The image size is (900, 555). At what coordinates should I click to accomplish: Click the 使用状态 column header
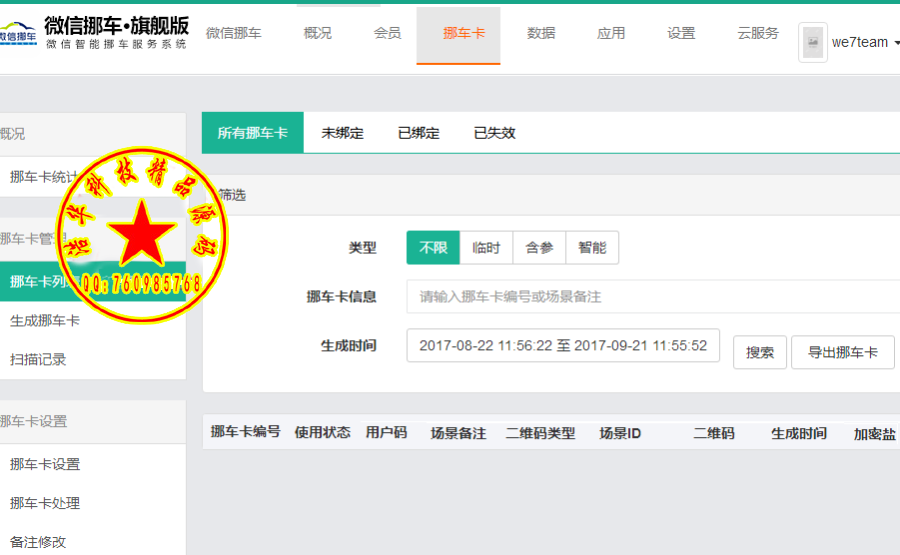[x=323, y=433]
